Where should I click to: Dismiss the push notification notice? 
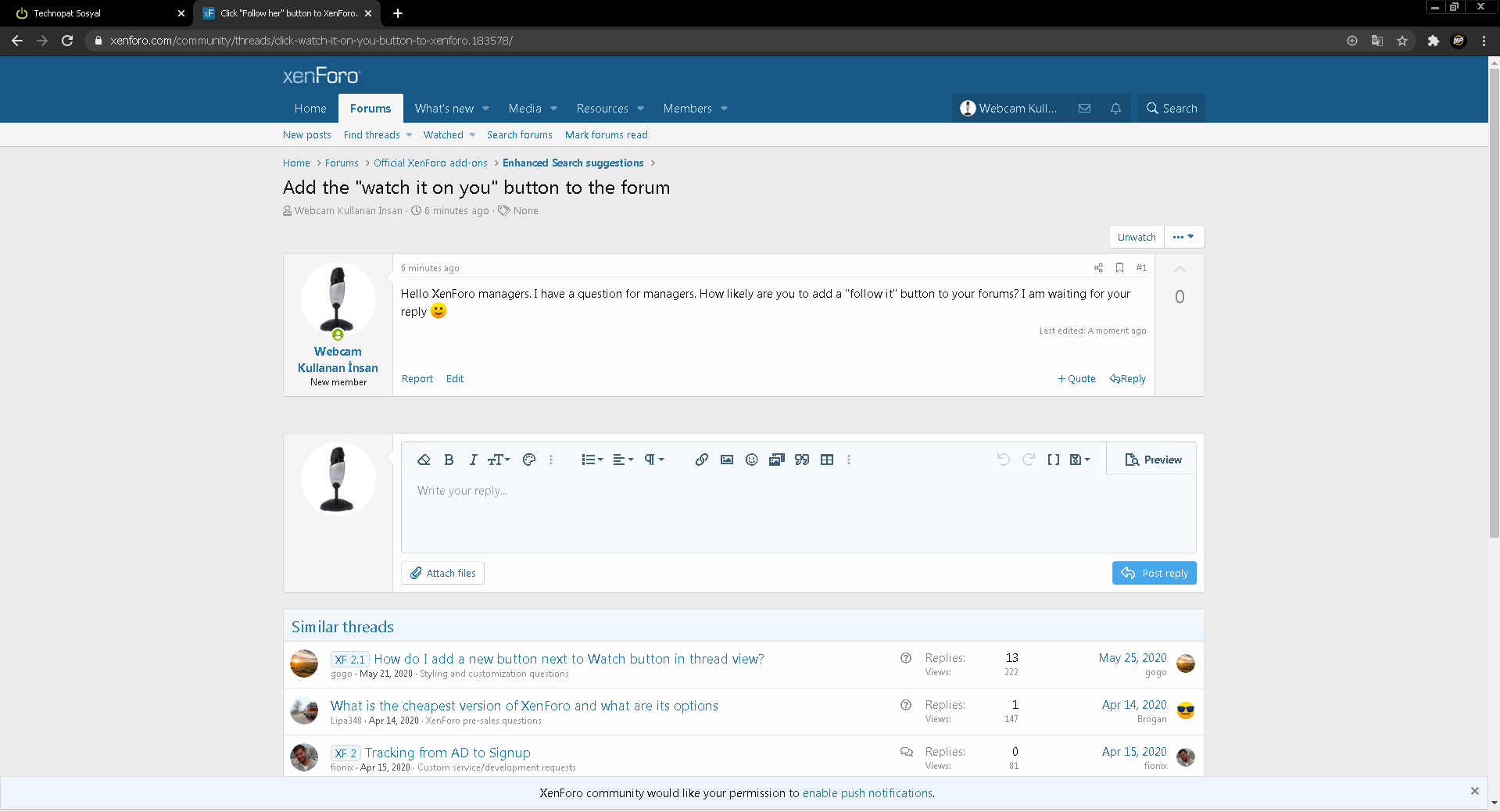point(1474,791)
